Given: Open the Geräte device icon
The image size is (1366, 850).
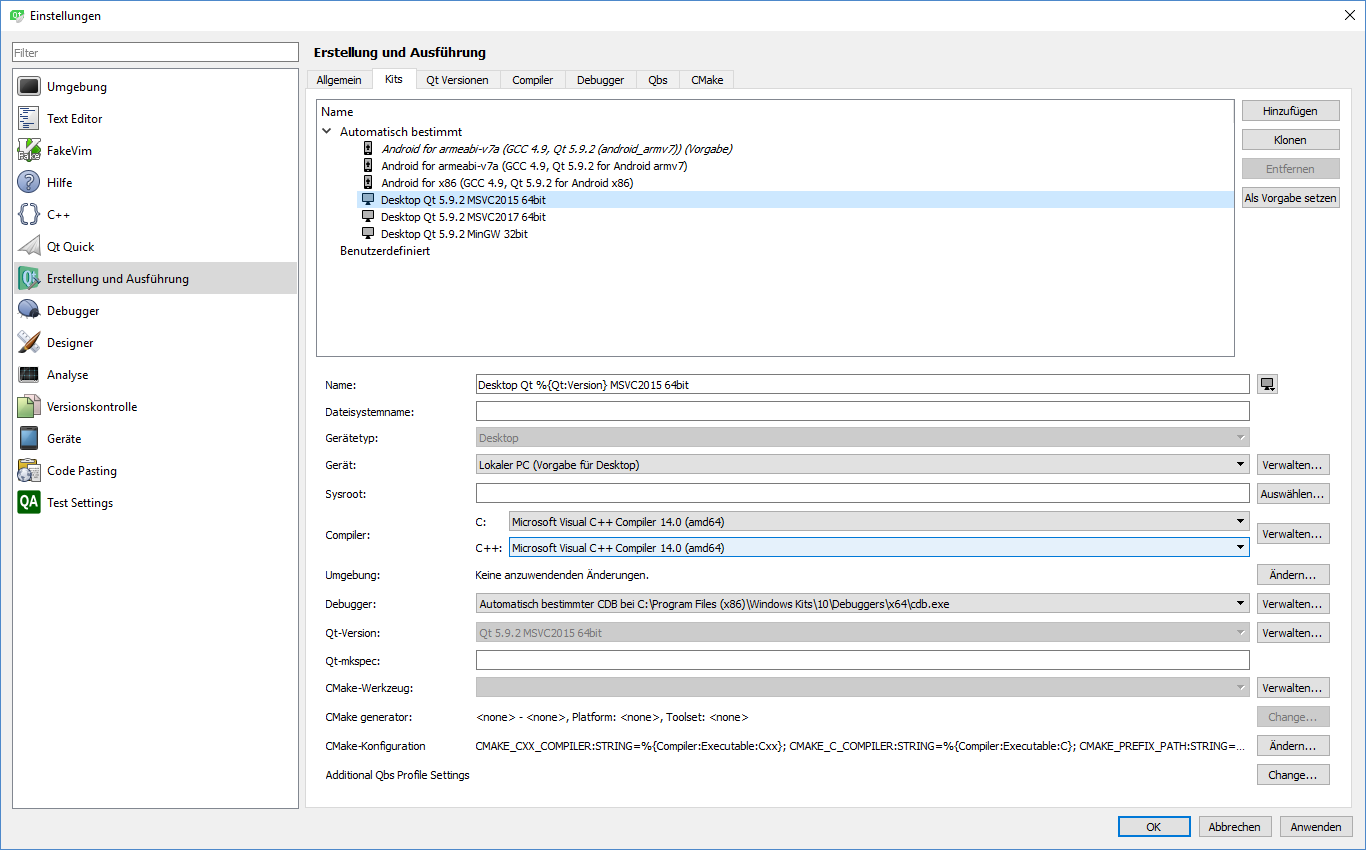Looking at the screenshot, I should [29, 439].
